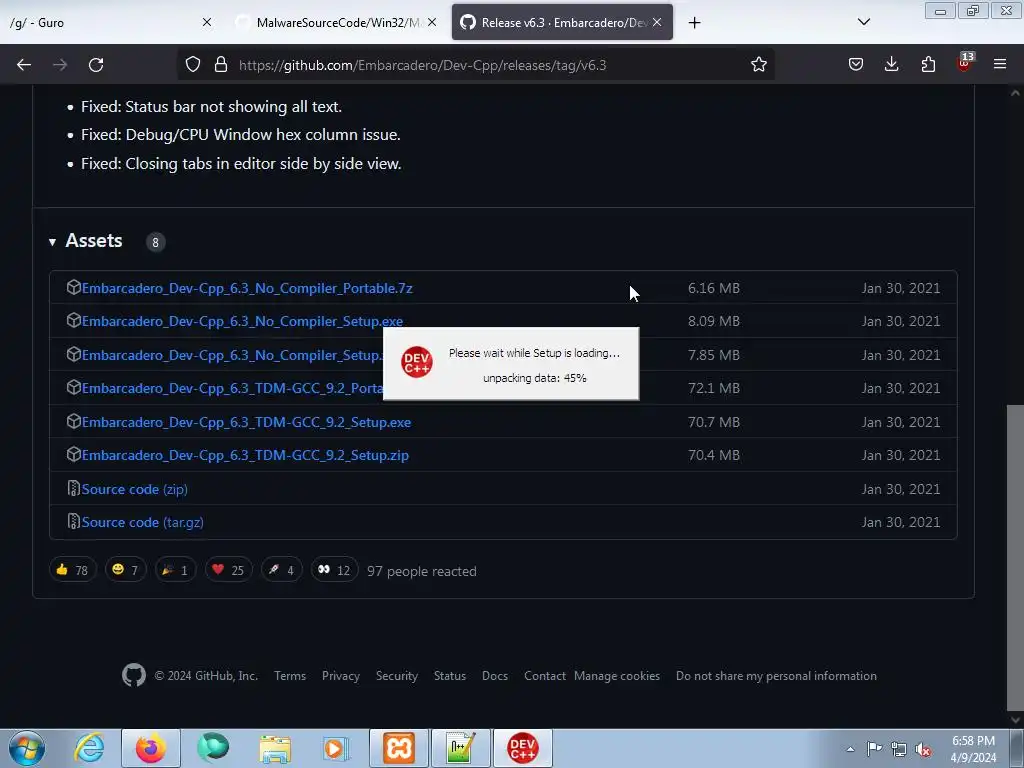The height and width of the screenshot is (768, 1024).
Task: Click the package icon beside TDM-GCC_9.2_Setup.zip
Action: pos(74,454)
